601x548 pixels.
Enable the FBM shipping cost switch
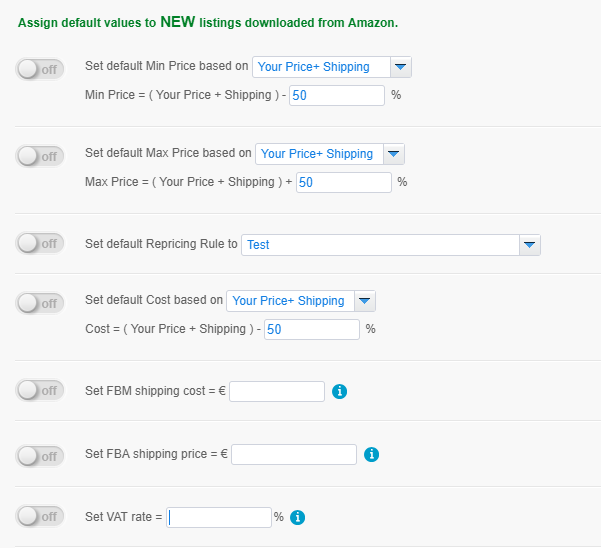(x=40, y=390)
